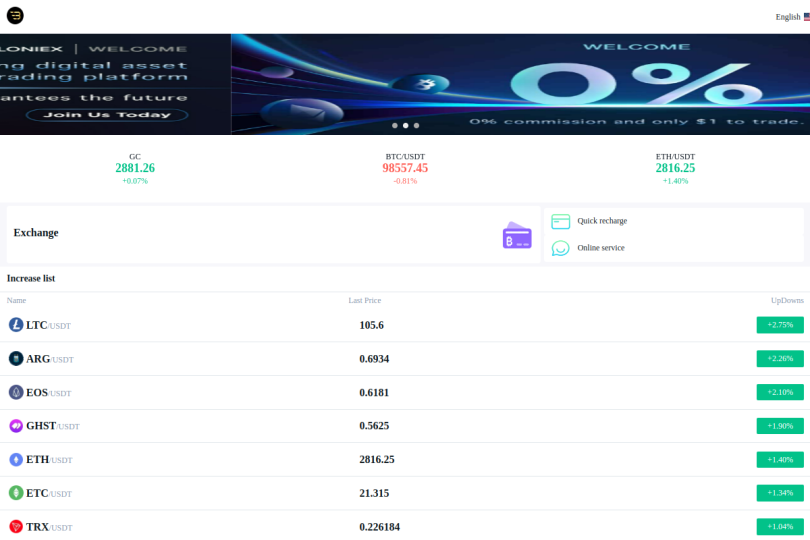Open the ETH/USDT pair list row
This screenshot has width=810, height=540.
click(x=405, y=459)
